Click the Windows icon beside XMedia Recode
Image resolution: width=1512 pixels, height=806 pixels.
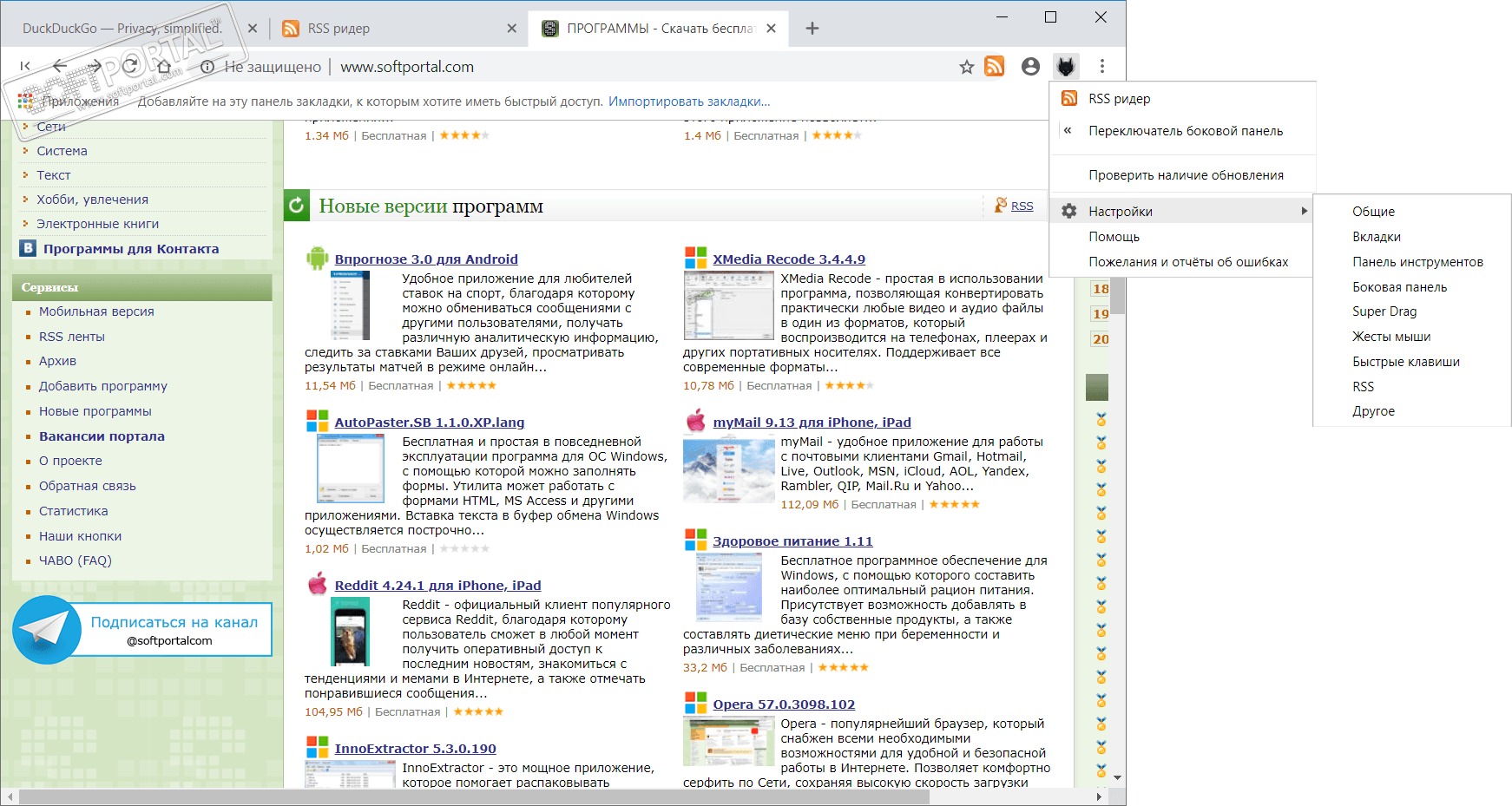[x=695, y=258]
